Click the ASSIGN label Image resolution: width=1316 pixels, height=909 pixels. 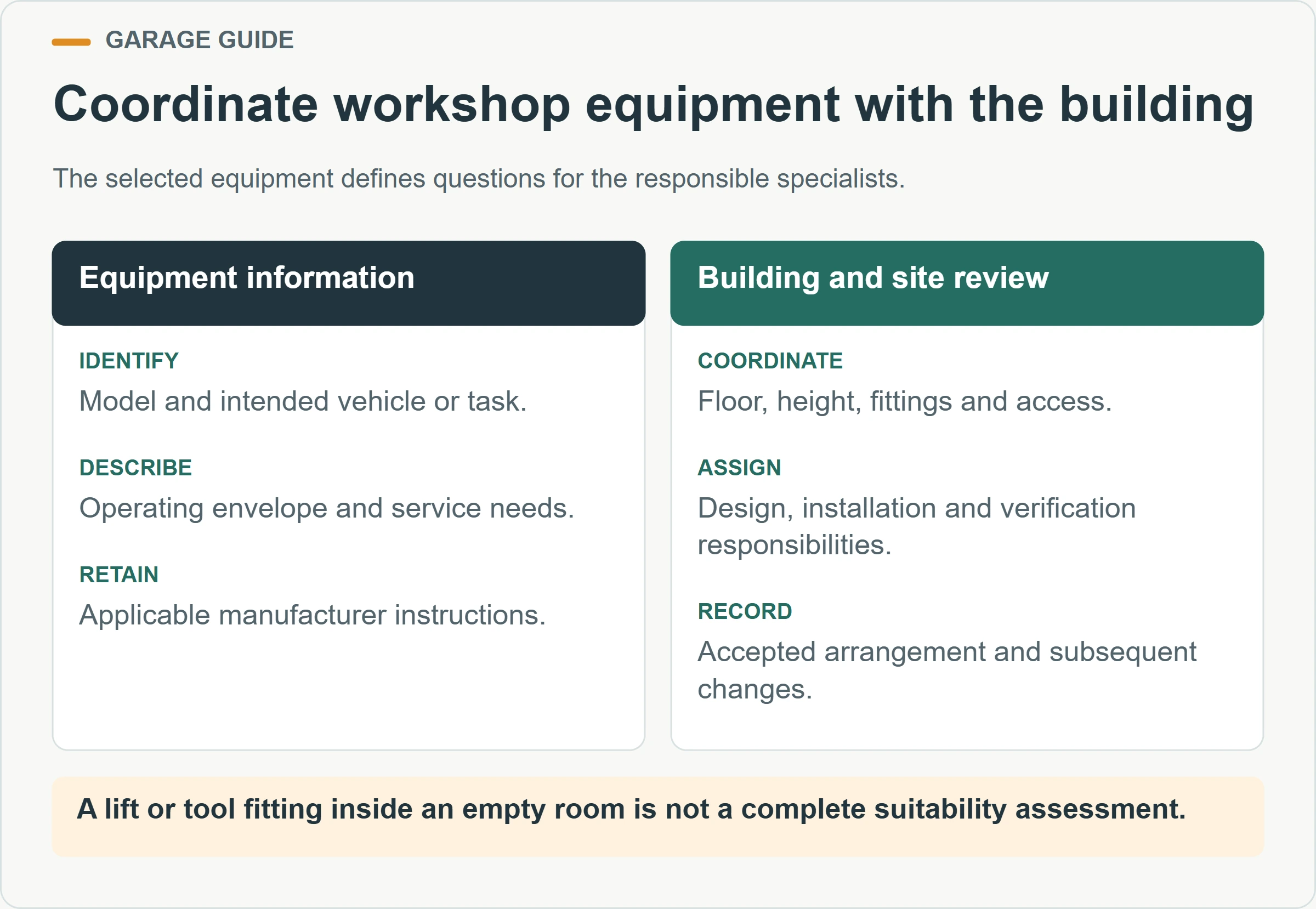click(739, 468)
